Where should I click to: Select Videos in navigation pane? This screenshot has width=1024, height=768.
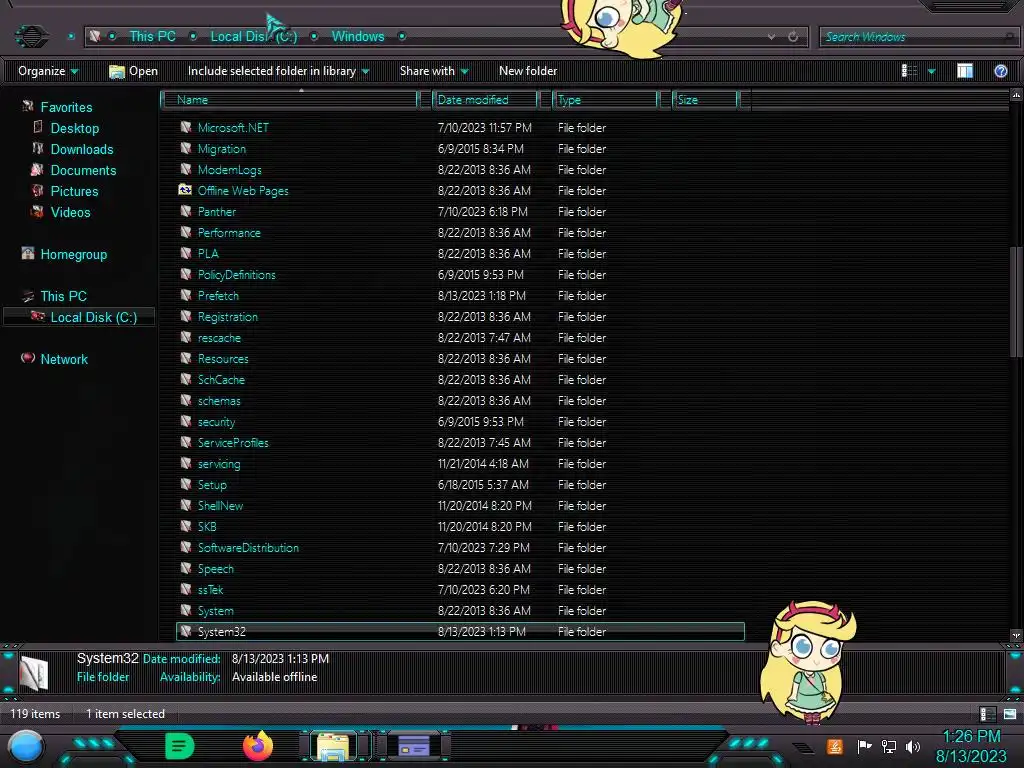71,212
